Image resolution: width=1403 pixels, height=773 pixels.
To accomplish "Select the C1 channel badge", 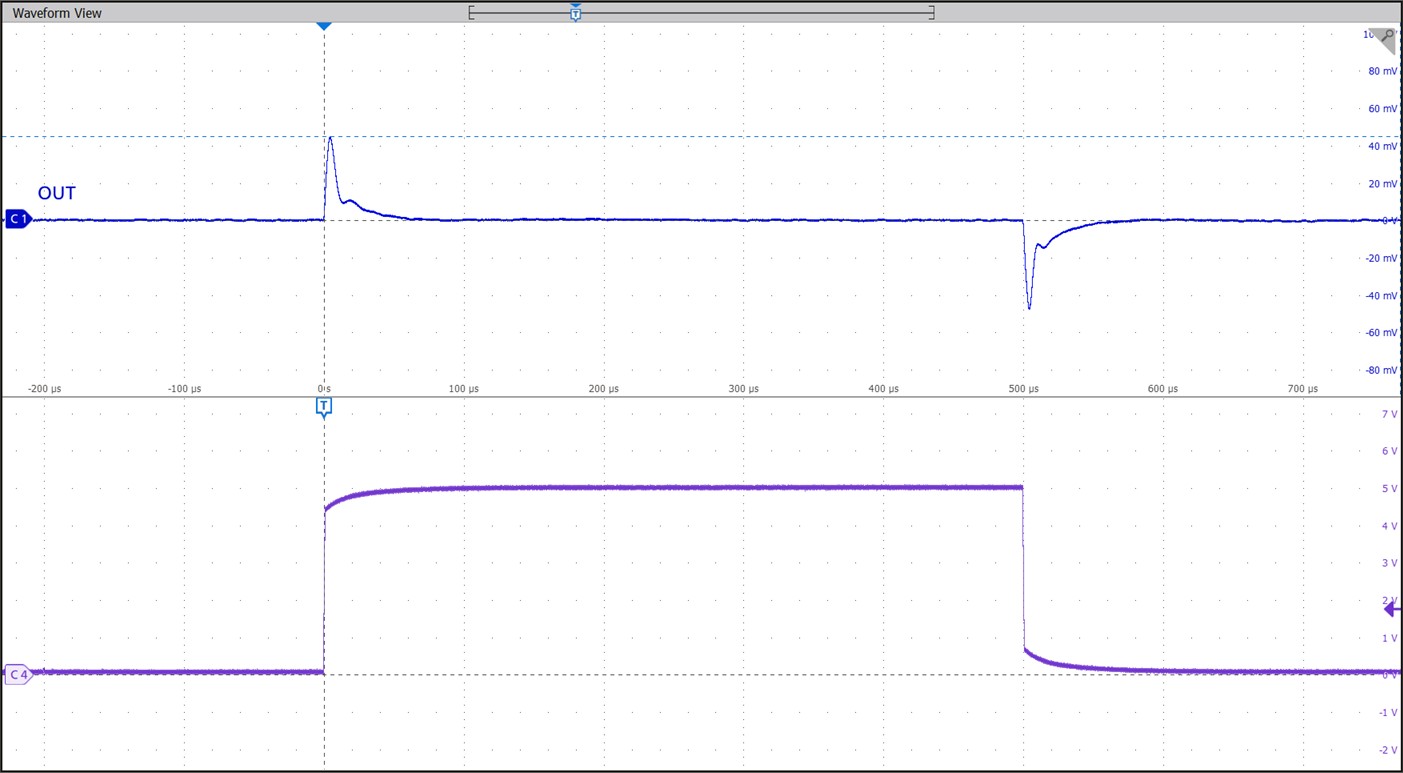I will [x=17, y=219].
